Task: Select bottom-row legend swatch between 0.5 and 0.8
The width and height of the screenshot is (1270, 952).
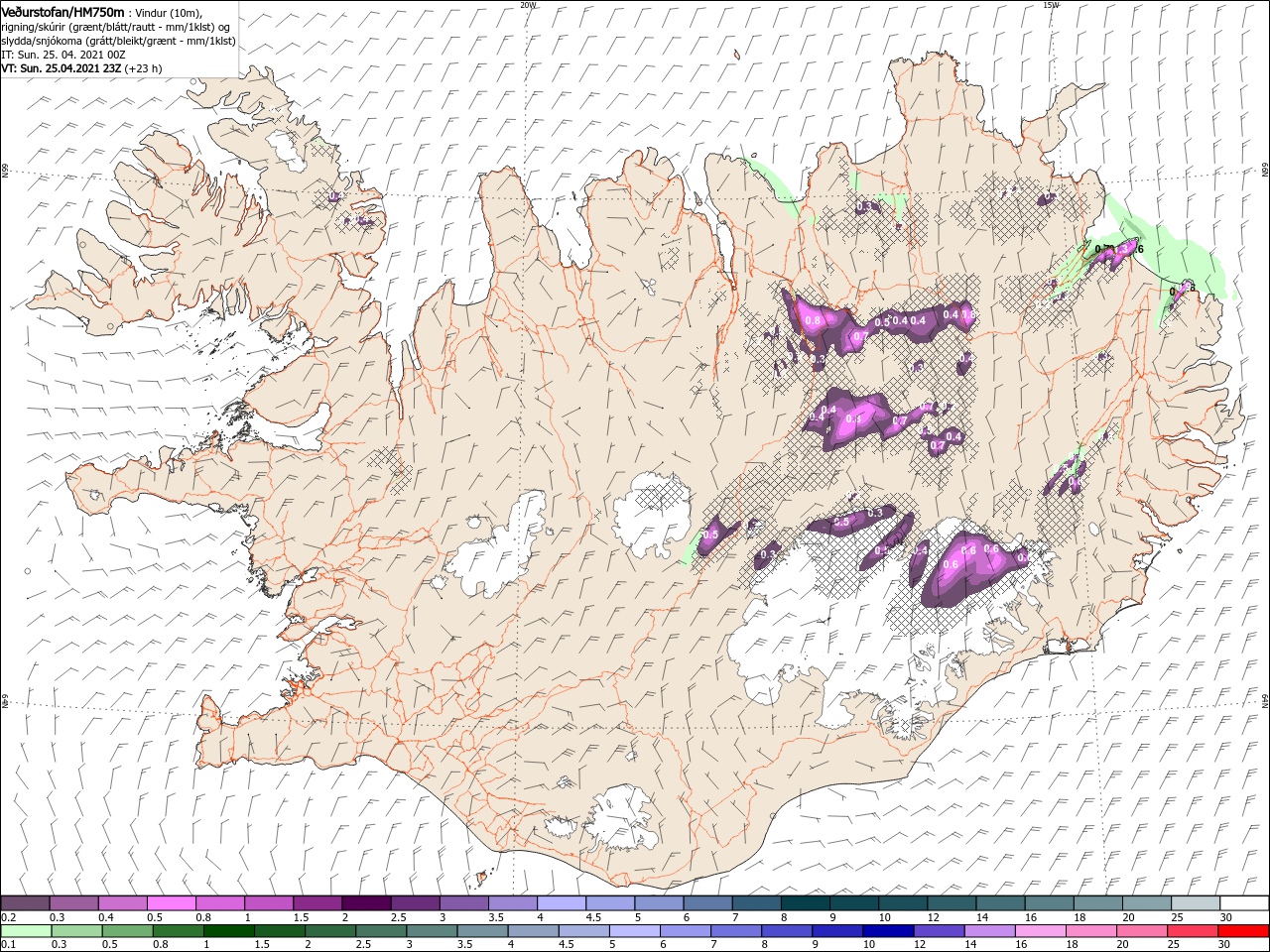Action: pos(128,931)
